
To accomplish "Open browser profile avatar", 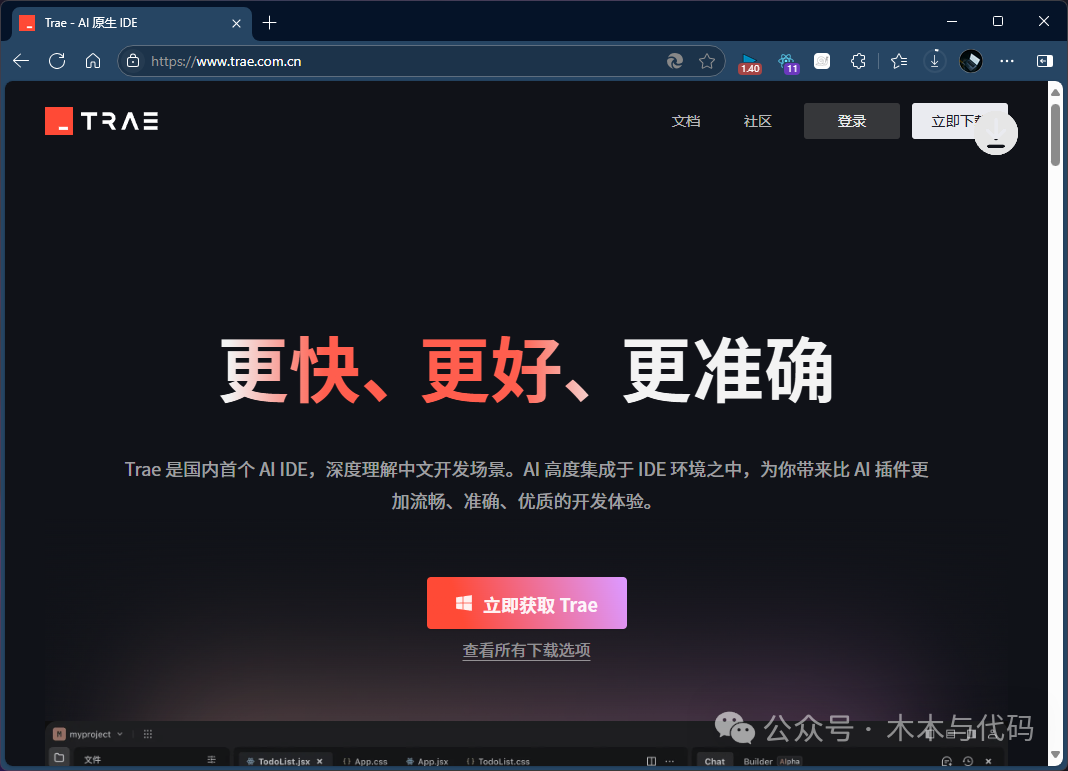I will 971,61.
